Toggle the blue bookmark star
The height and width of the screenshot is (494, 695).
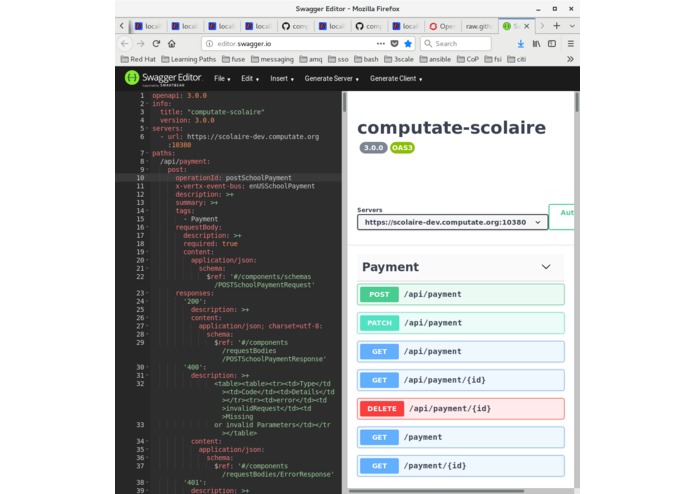tap(408, 43)
